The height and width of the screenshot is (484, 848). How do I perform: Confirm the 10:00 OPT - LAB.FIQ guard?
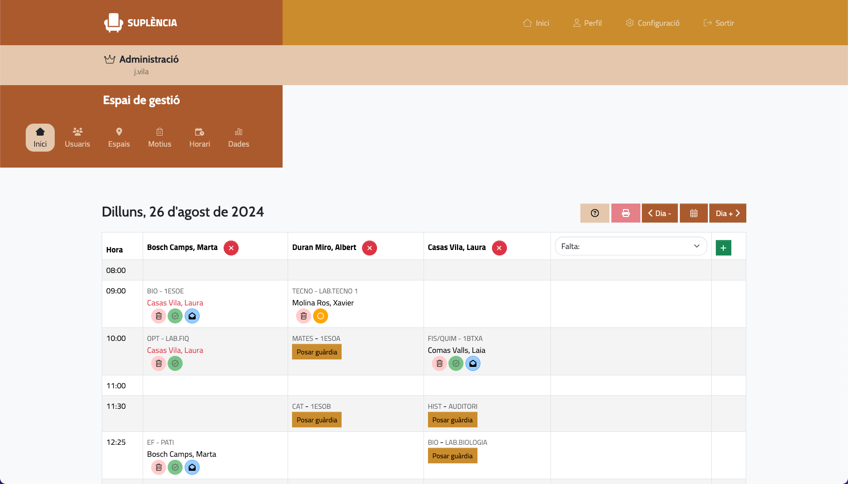pos(175,363)
